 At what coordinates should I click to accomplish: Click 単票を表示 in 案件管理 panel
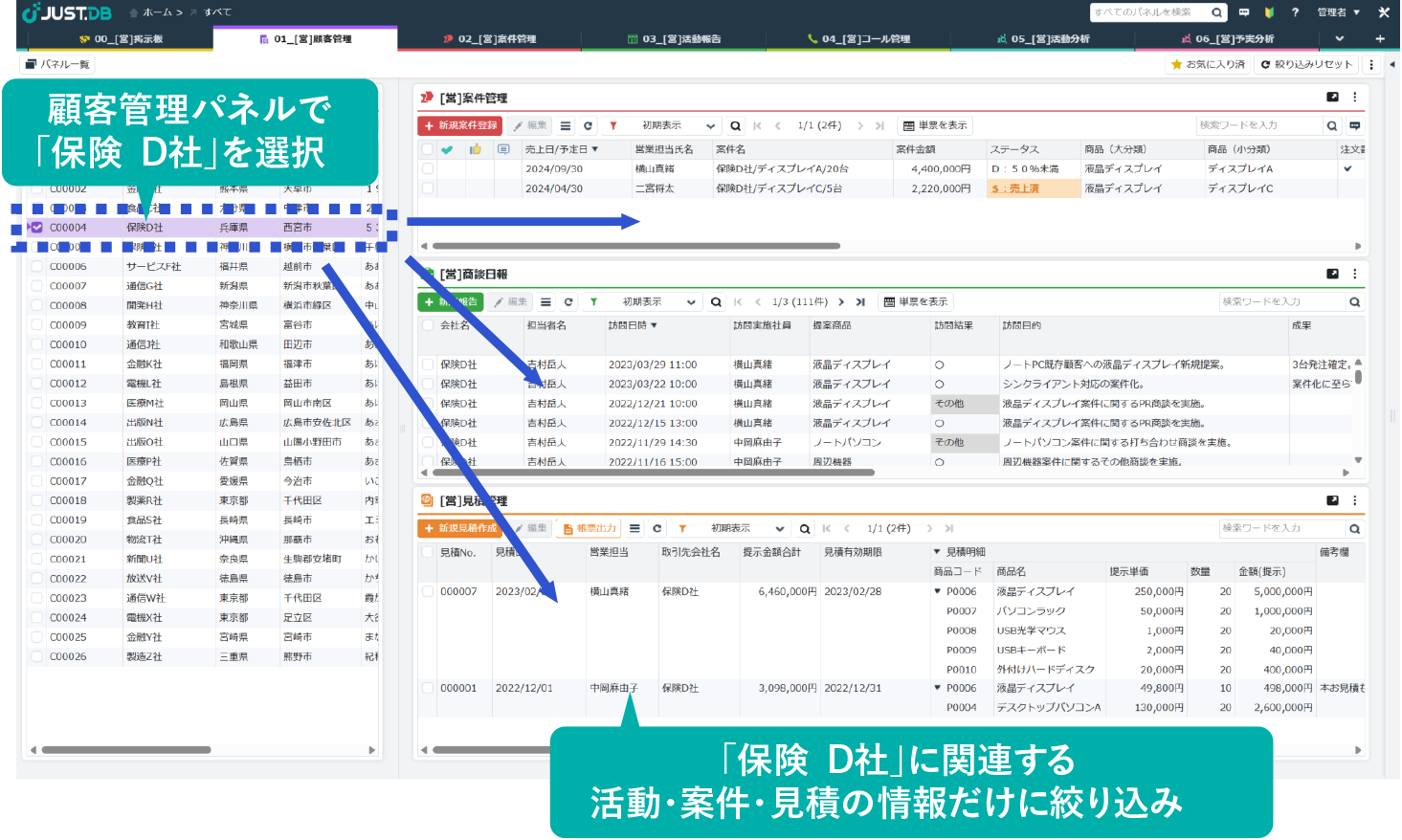coord(936,125)
